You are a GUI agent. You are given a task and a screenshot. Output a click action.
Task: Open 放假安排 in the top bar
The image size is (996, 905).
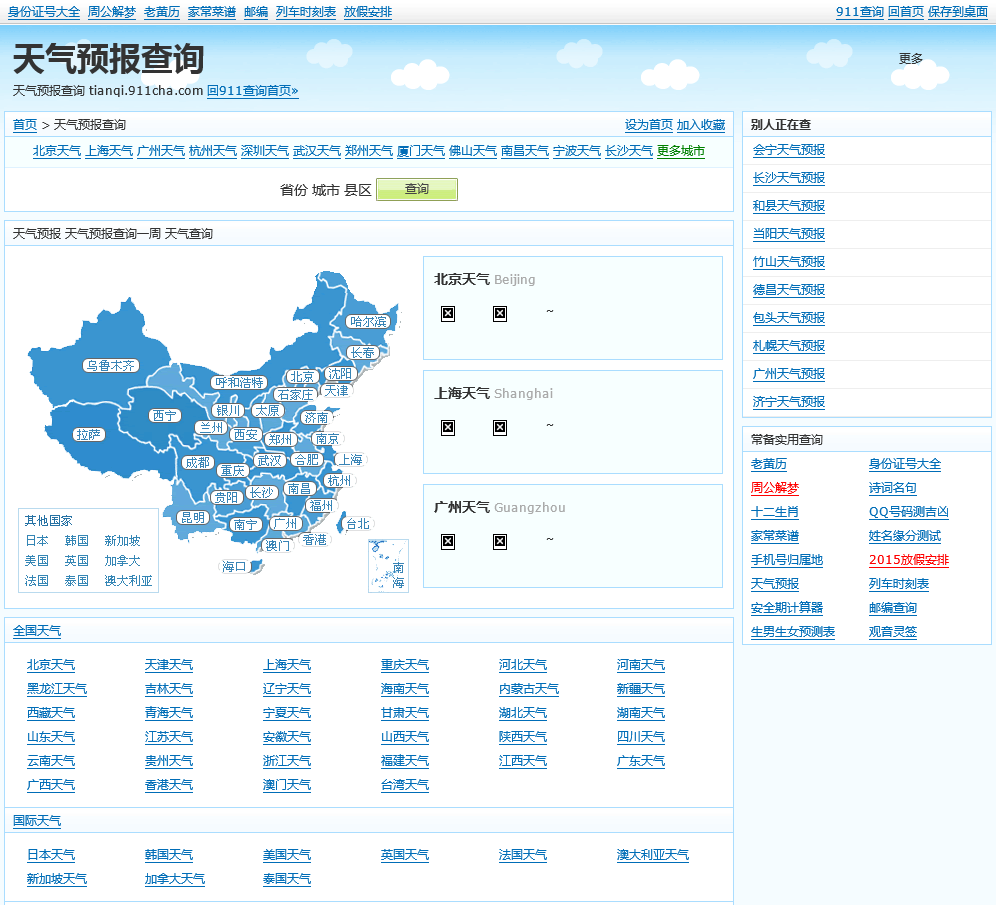point(368,12)
